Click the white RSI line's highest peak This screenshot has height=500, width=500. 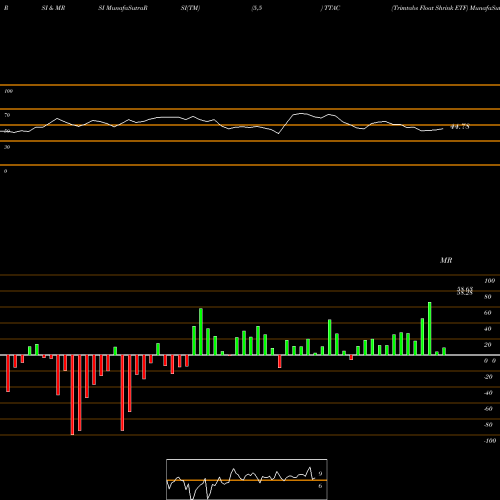pyautogui.click(x=301, y=113)
